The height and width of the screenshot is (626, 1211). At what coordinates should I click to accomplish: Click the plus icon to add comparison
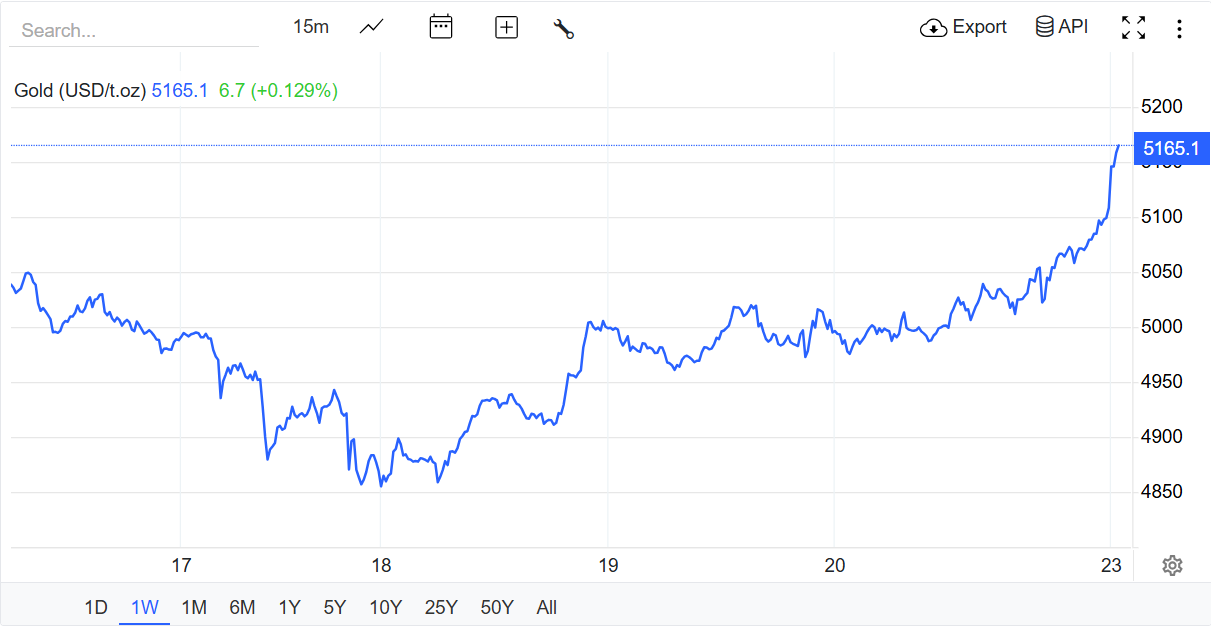pos(506,27)
